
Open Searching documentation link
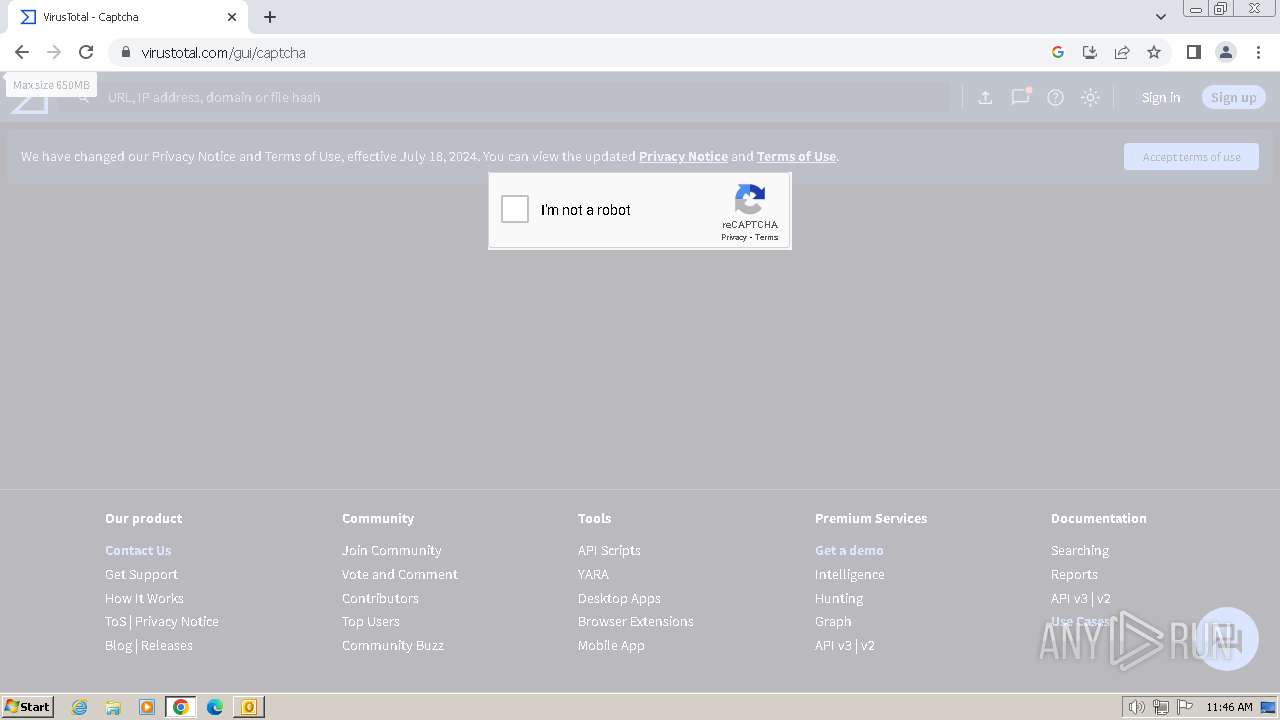coord(1080,550)
